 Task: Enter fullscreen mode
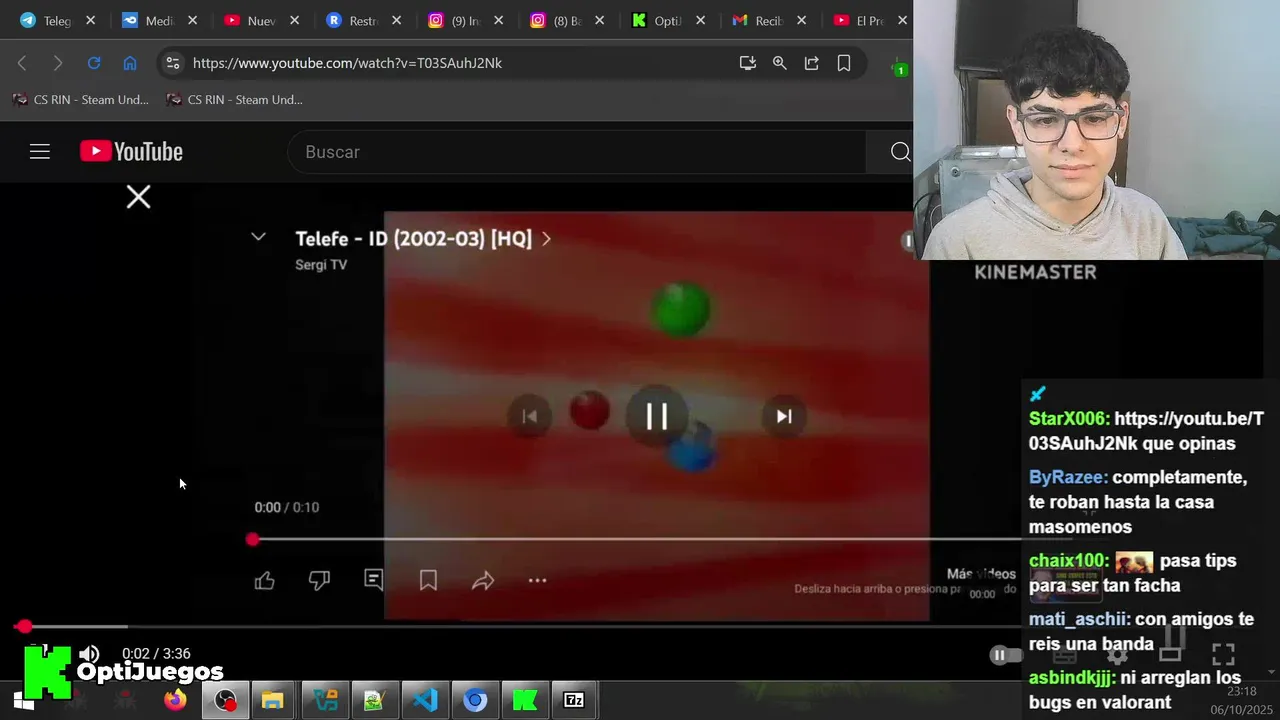[x=1223, y=655]
